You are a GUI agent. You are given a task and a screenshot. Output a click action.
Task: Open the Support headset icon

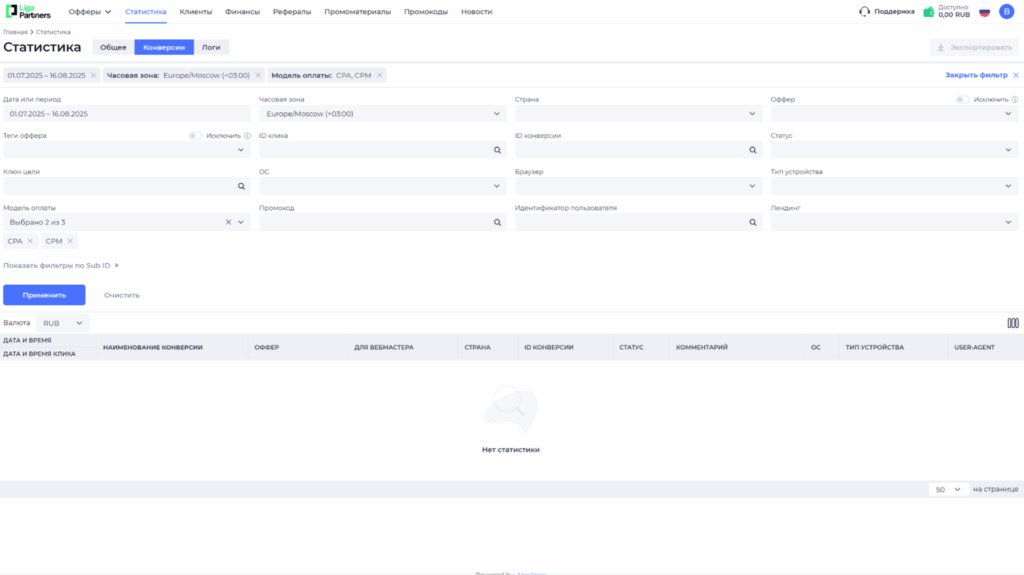[x=864, y=12]
